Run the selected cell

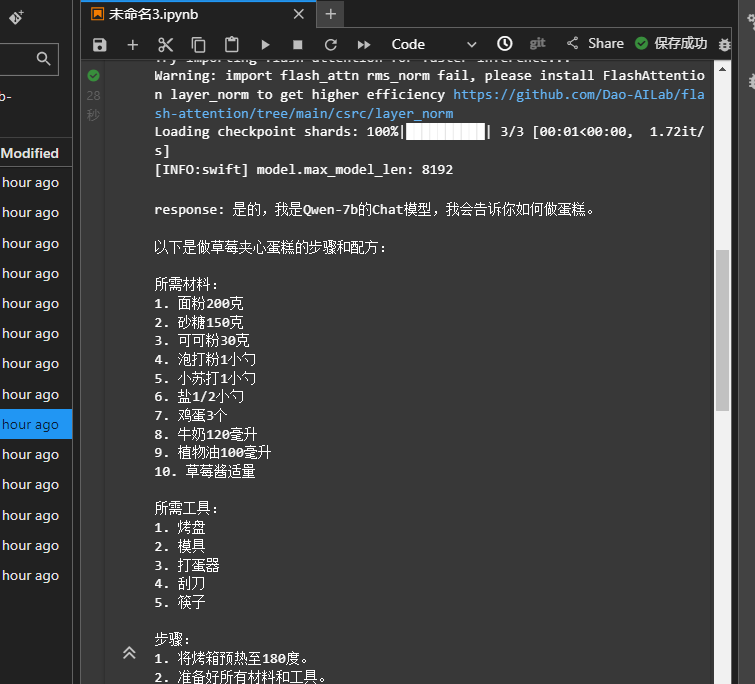click(265, 45)
